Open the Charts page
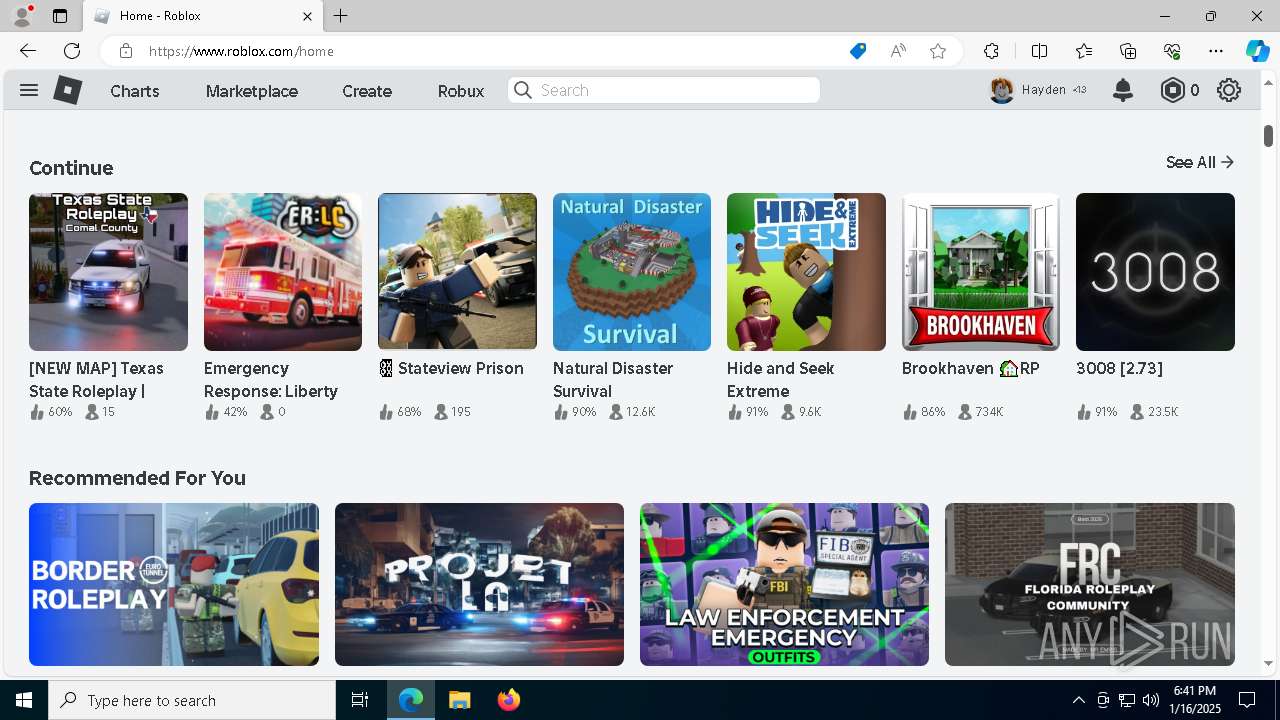Image resolution: width=1280 pixels, height=720 pixels. click(x=135, y=91)
